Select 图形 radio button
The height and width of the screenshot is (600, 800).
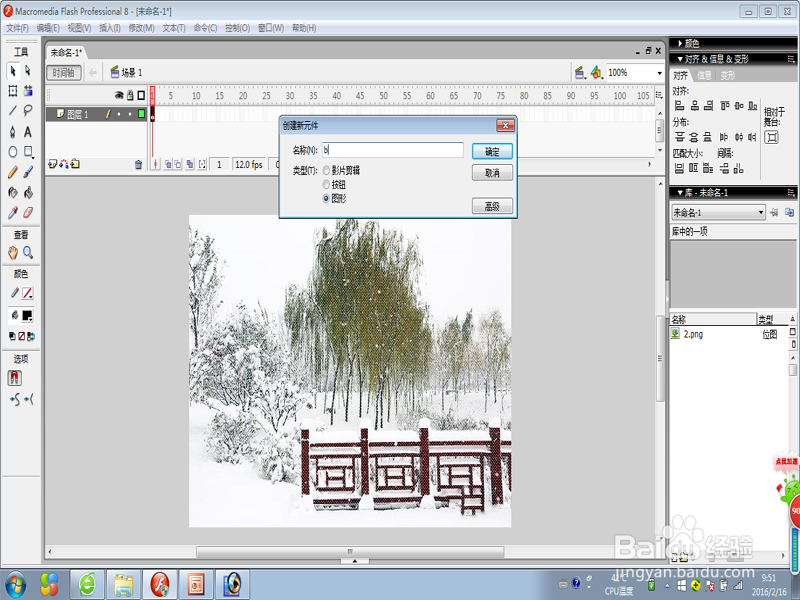coord(326,198)
